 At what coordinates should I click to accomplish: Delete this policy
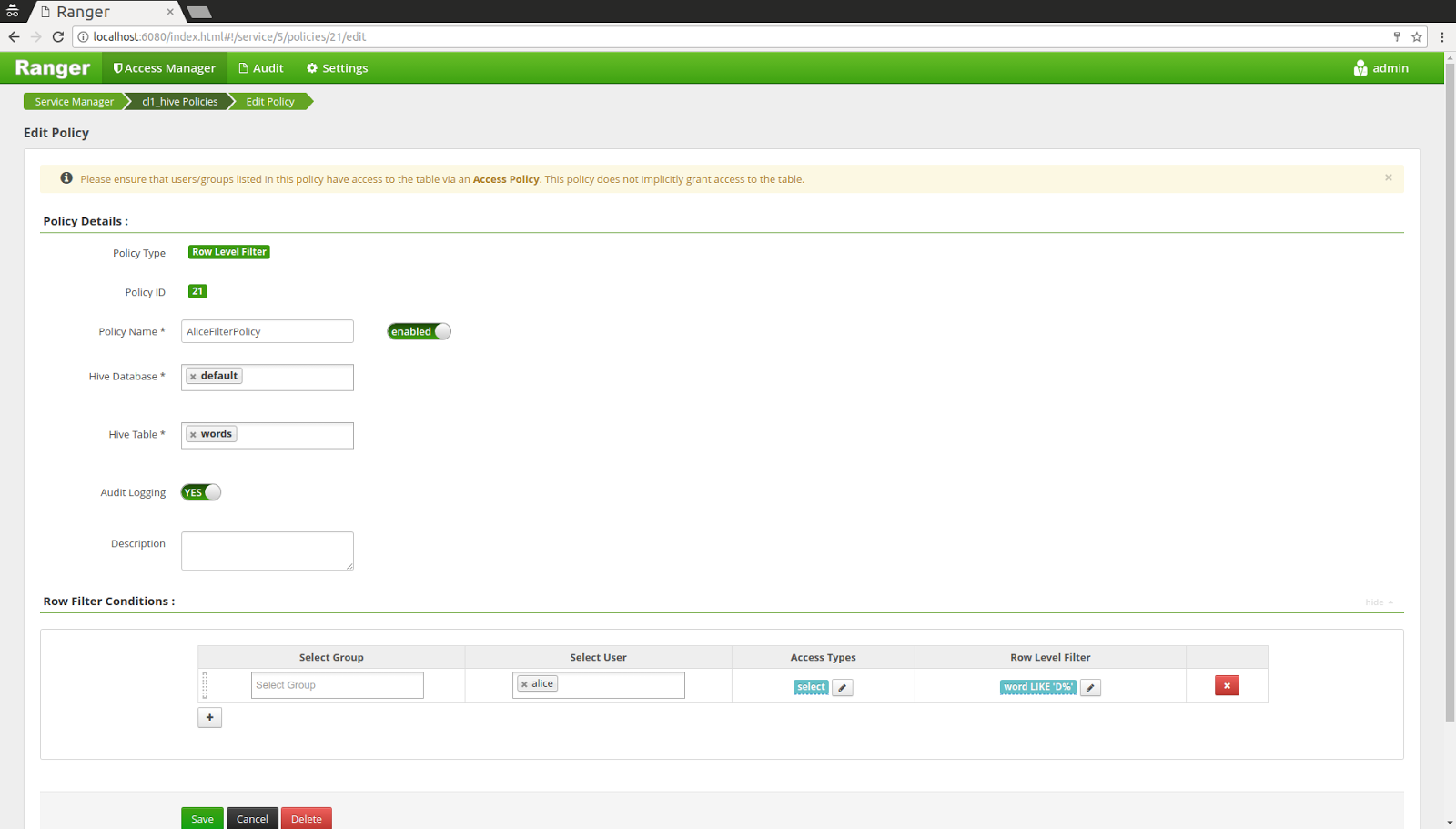(x=306, y=818)
